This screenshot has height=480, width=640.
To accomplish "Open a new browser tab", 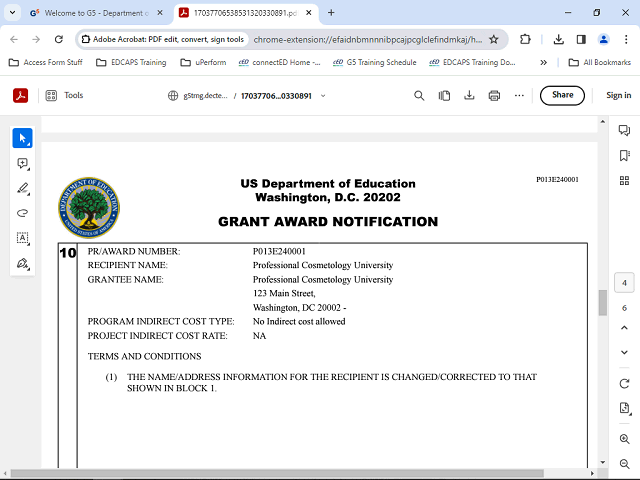I will click(331, 13).
